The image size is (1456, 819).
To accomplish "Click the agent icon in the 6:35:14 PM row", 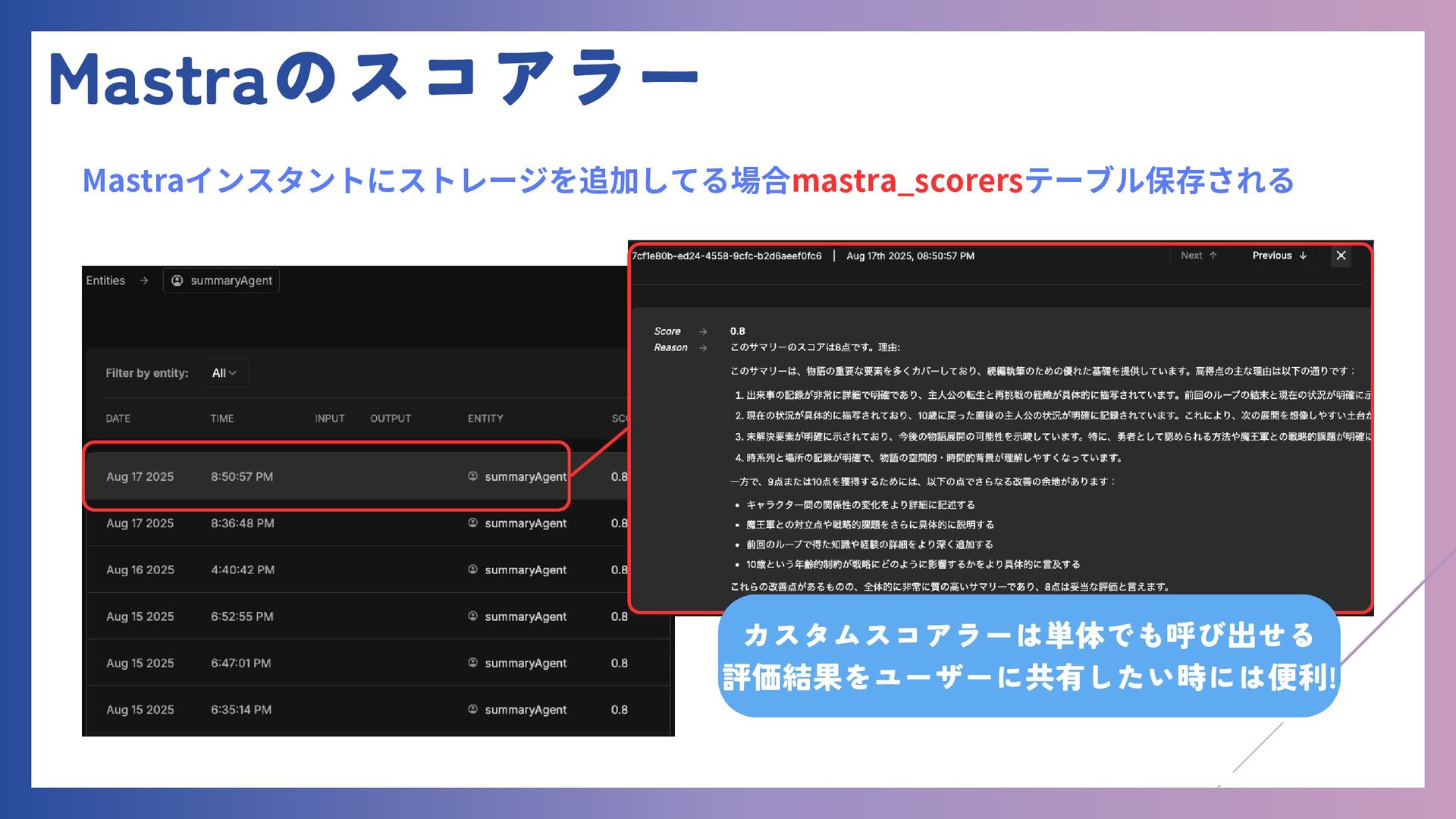I will pos(472,709).
